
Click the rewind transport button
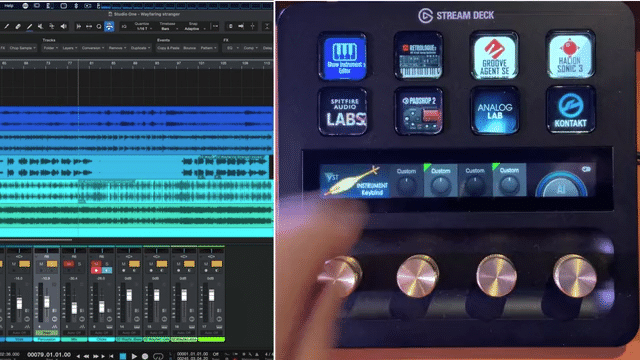[x=87, y=356]
